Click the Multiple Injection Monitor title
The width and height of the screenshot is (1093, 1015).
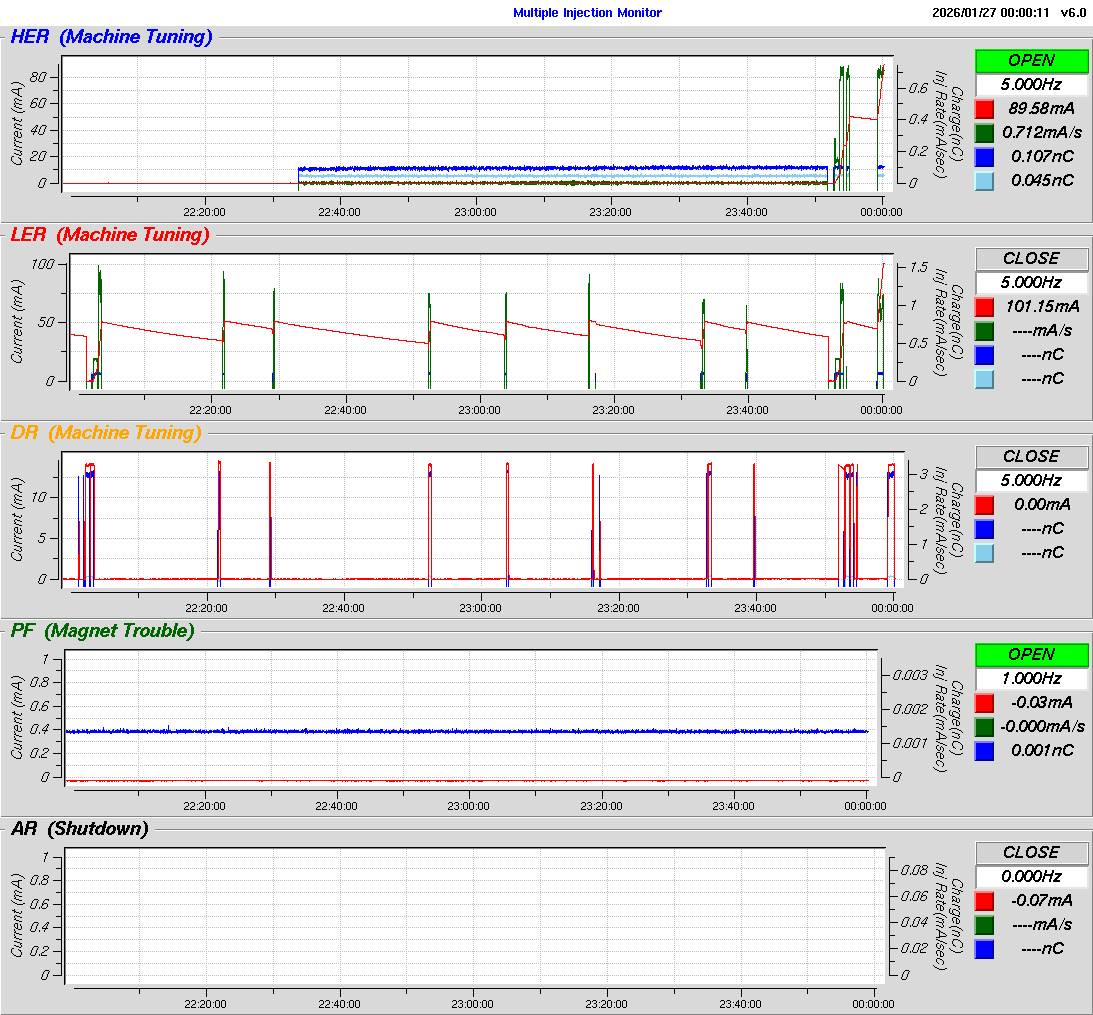point(587,13)
